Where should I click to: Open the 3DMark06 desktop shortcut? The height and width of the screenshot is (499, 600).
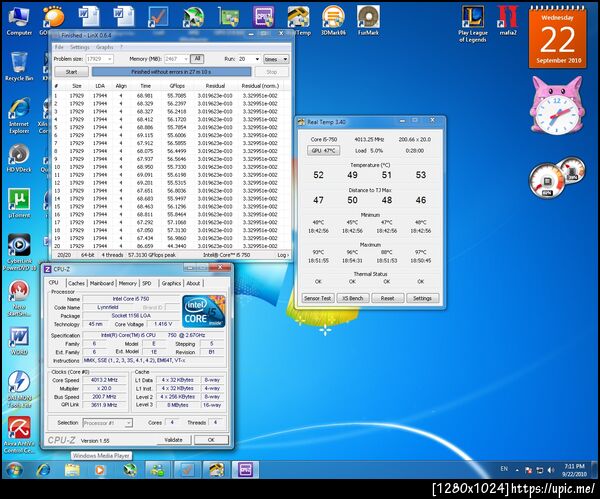333,20
